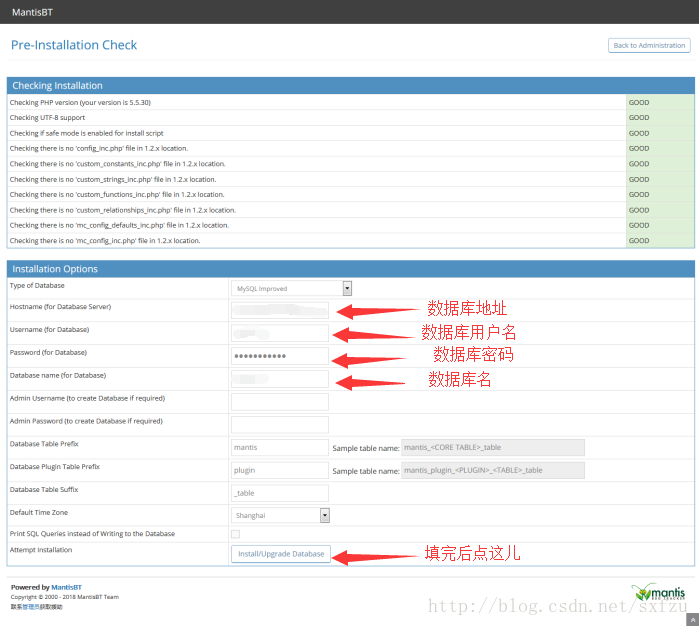This screenshot has height=626, width=699.
Task: Focus the Admin Password input field
Action: 280,424
